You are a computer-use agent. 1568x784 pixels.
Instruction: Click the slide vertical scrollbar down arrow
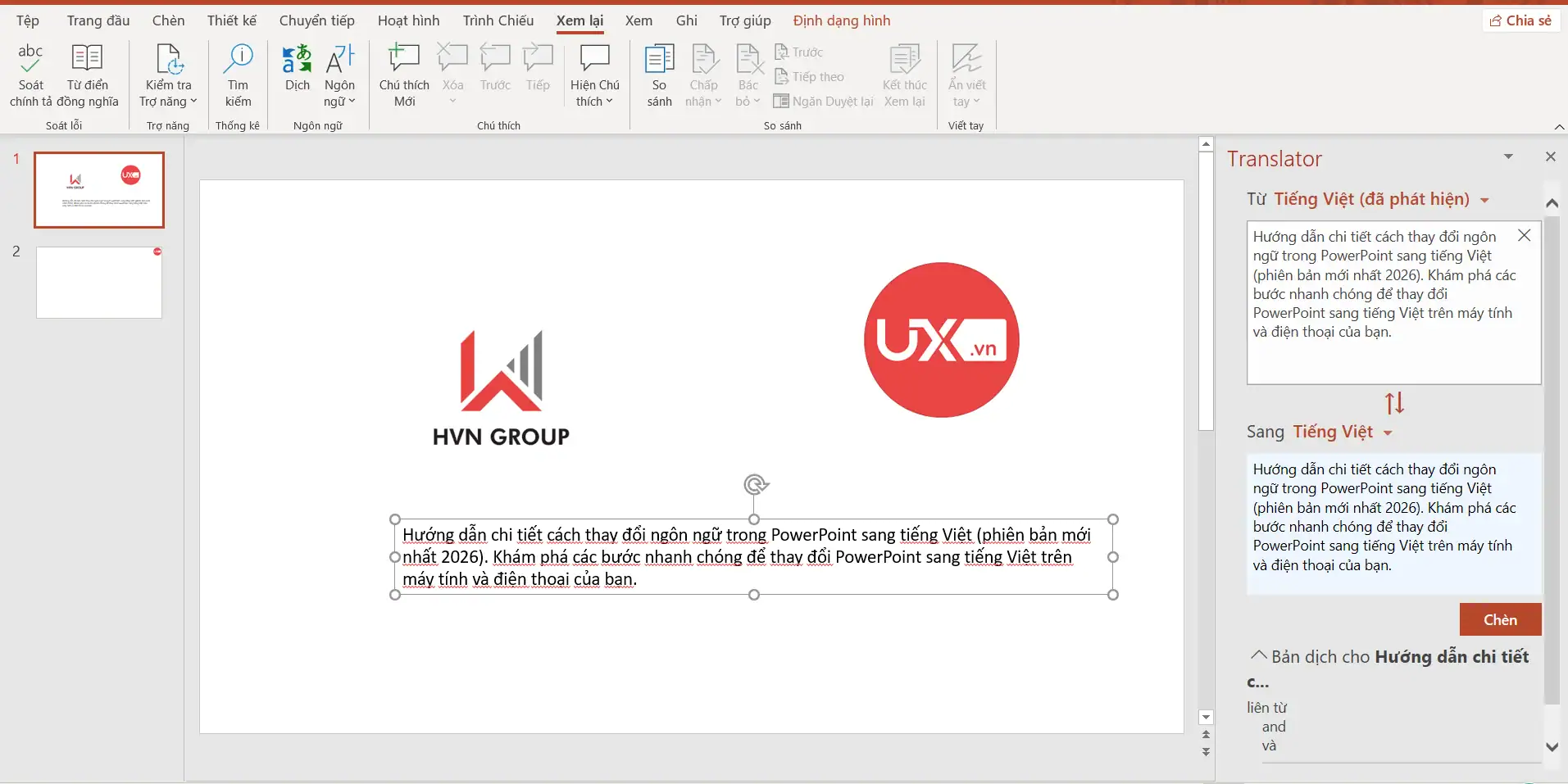pyautogui.click(x=1206, y=718)
